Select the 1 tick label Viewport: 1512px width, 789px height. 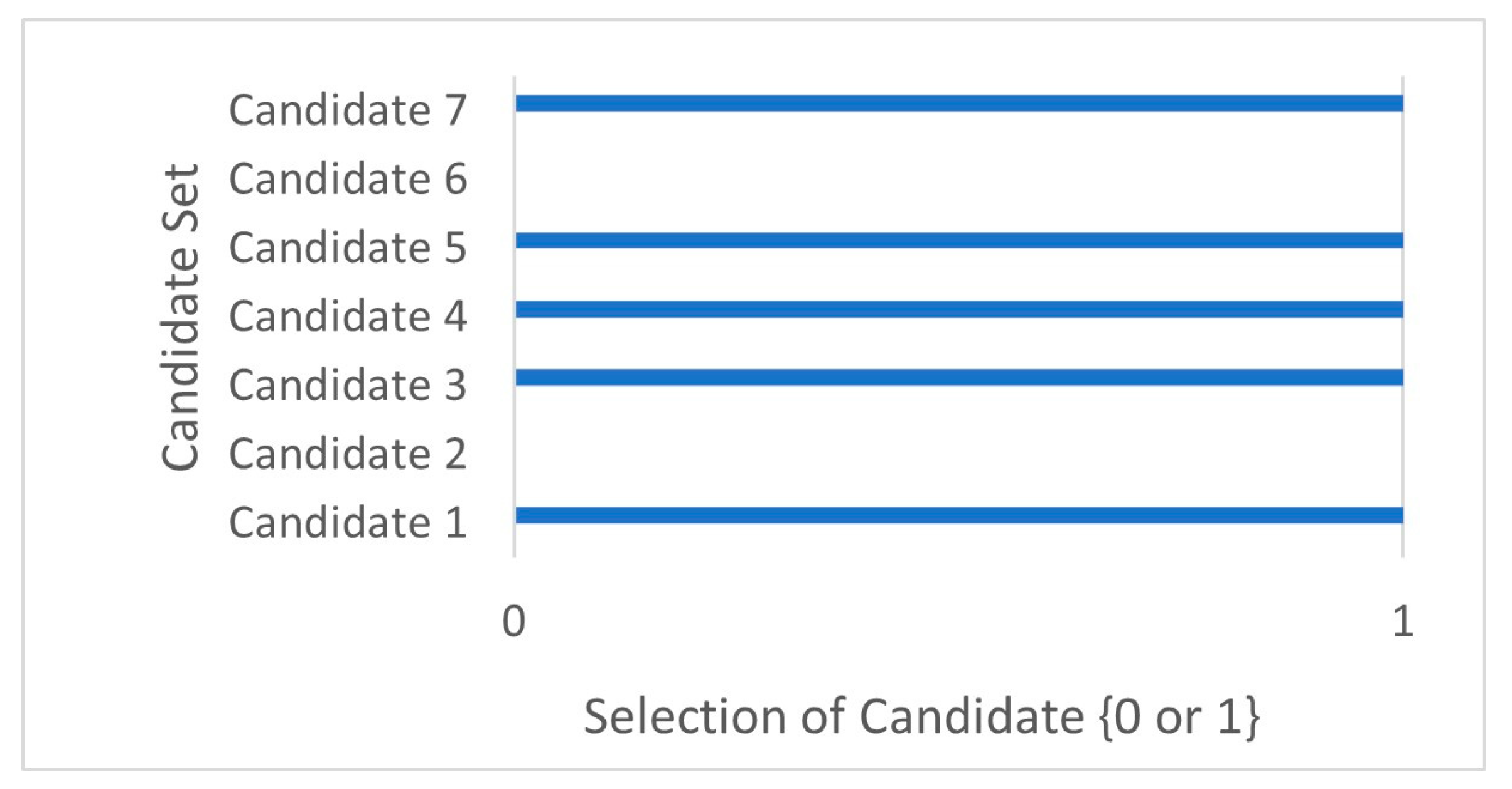[1402, 622]
